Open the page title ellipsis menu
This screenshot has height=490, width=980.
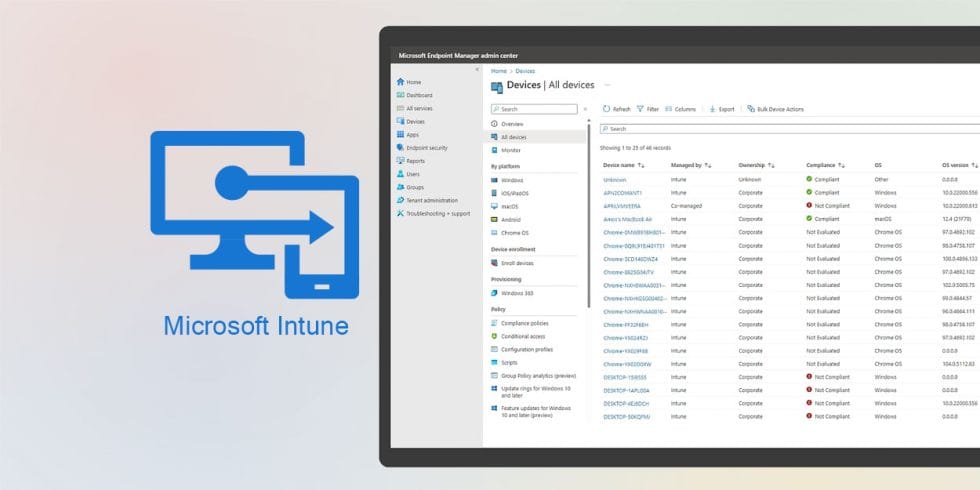click(607, 84)
